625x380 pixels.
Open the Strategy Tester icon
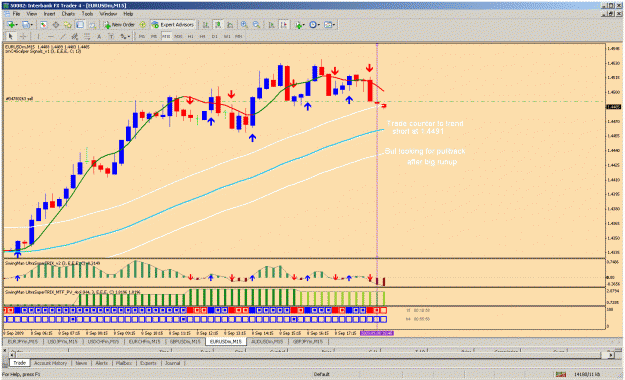point(92,25)
